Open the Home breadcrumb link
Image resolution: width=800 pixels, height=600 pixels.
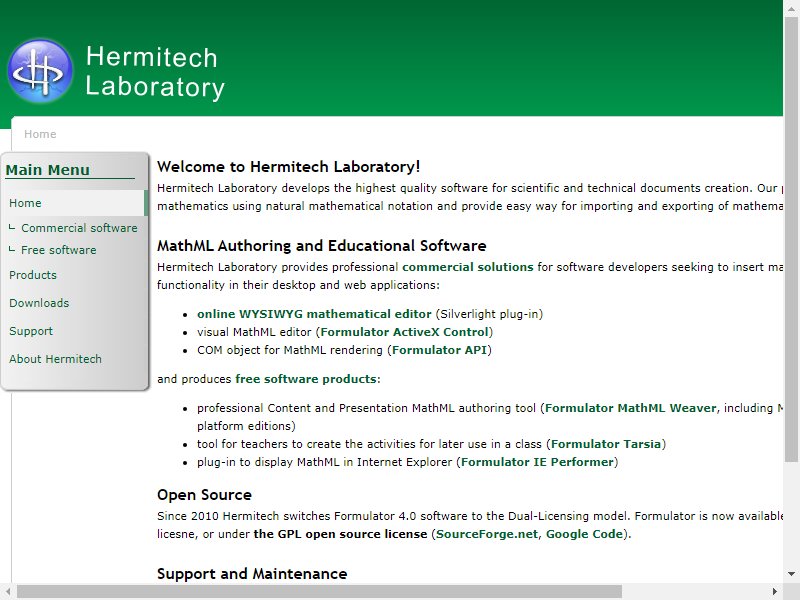[40, 134]
